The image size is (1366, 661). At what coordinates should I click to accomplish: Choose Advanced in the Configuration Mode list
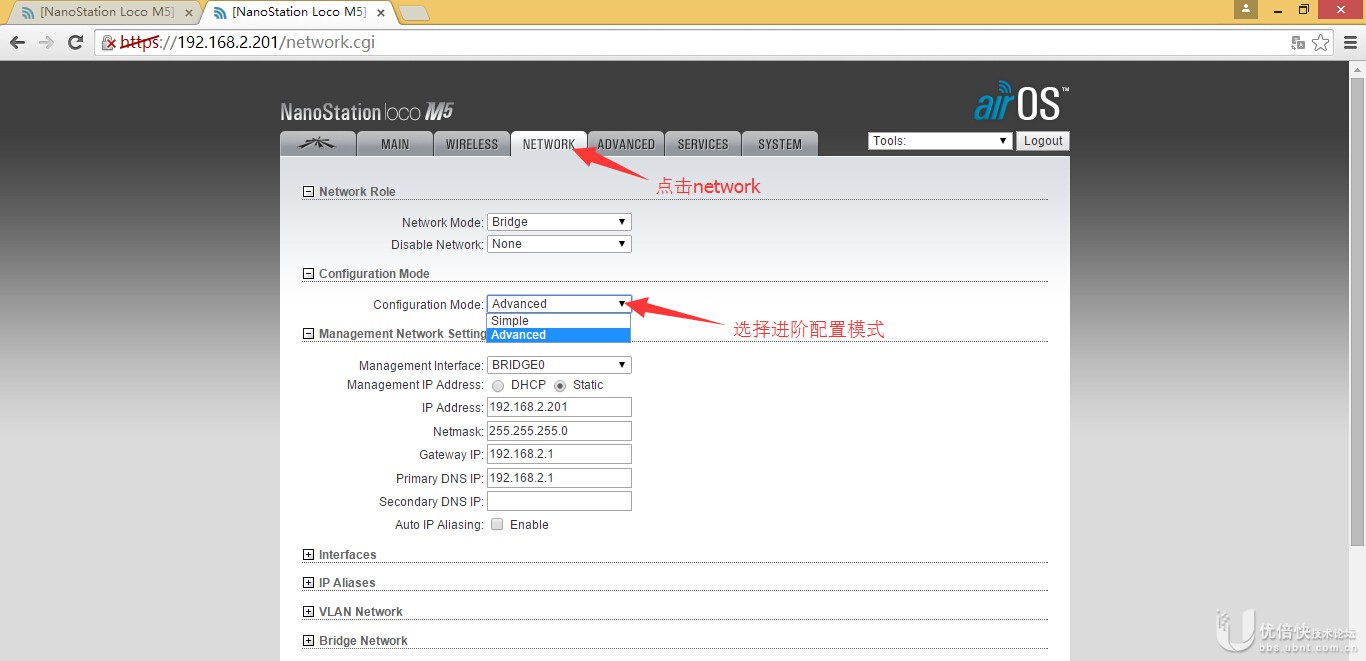[559, 335]
